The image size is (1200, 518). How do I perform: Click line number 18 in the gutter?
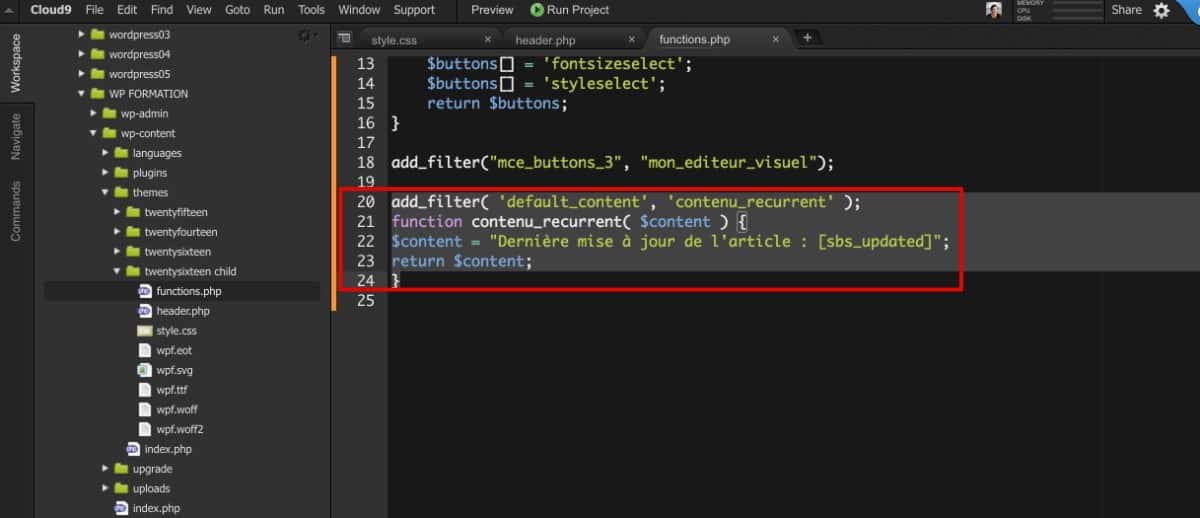pyautogui.click(x=365, y=162)
